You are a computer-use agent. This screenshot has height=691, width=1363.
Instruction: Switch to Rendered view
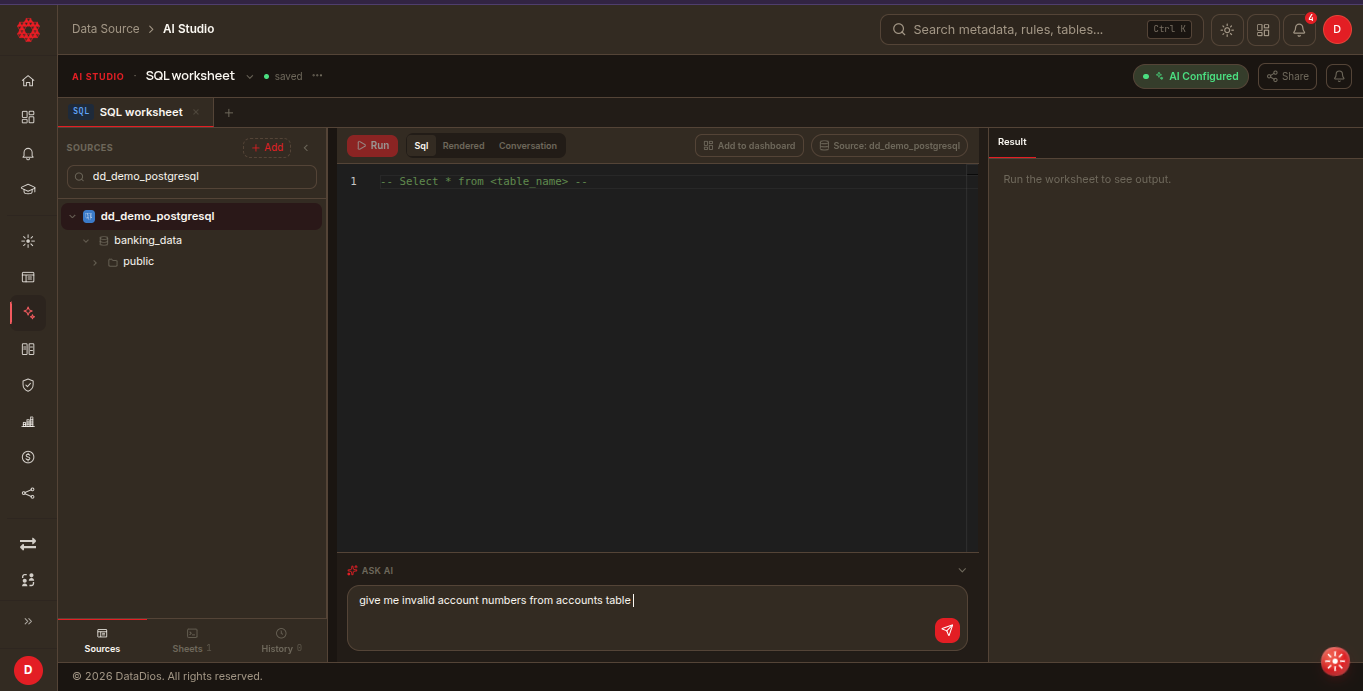(x=463, y=146)
